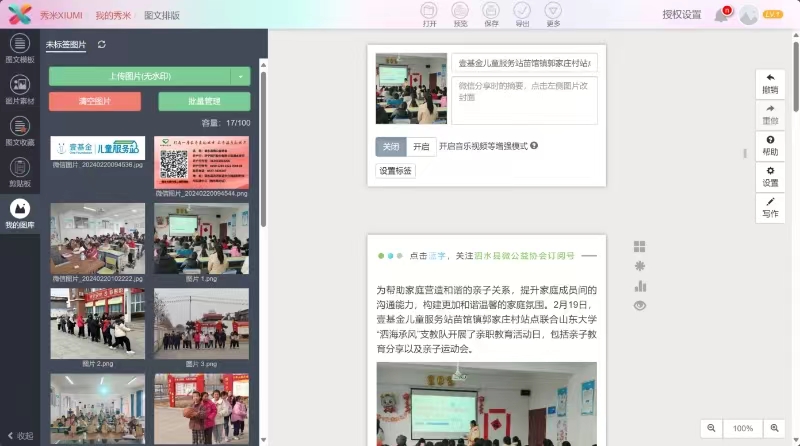Open the 剪贴板 clipboard panel

(19, 171)
